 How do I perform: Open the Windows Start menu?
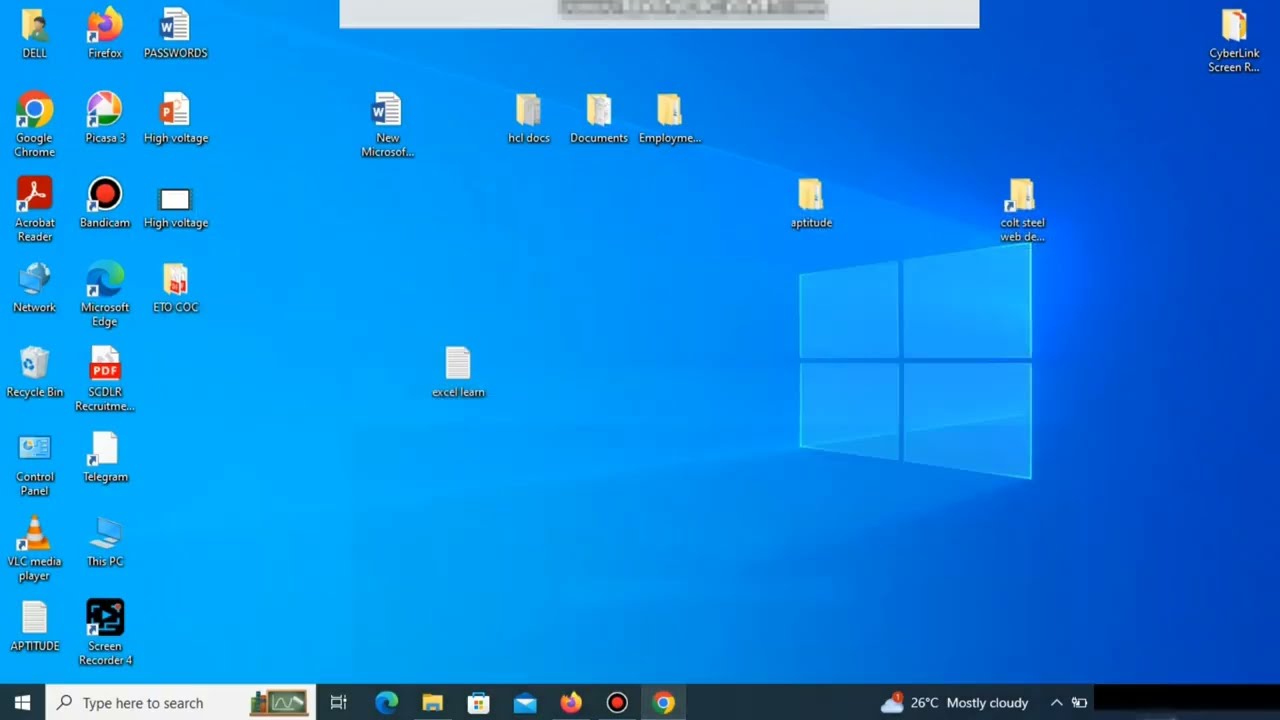pos(22,703)
